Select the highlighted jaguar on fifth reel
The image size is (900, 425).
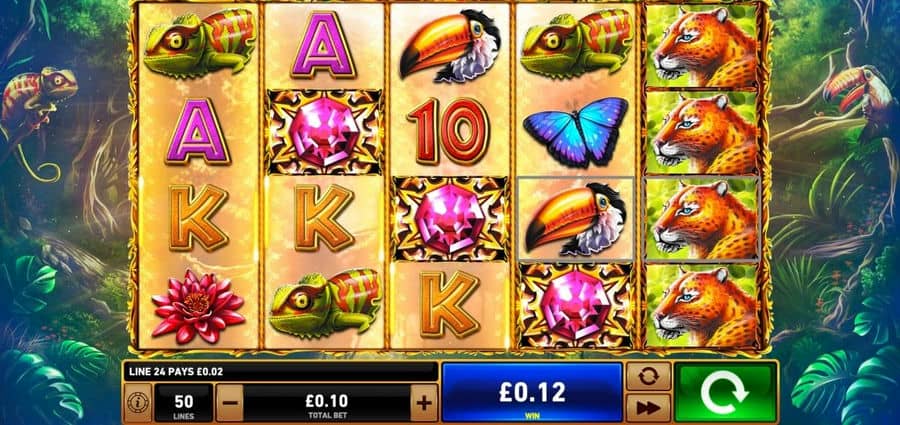[x=702, y=219]
